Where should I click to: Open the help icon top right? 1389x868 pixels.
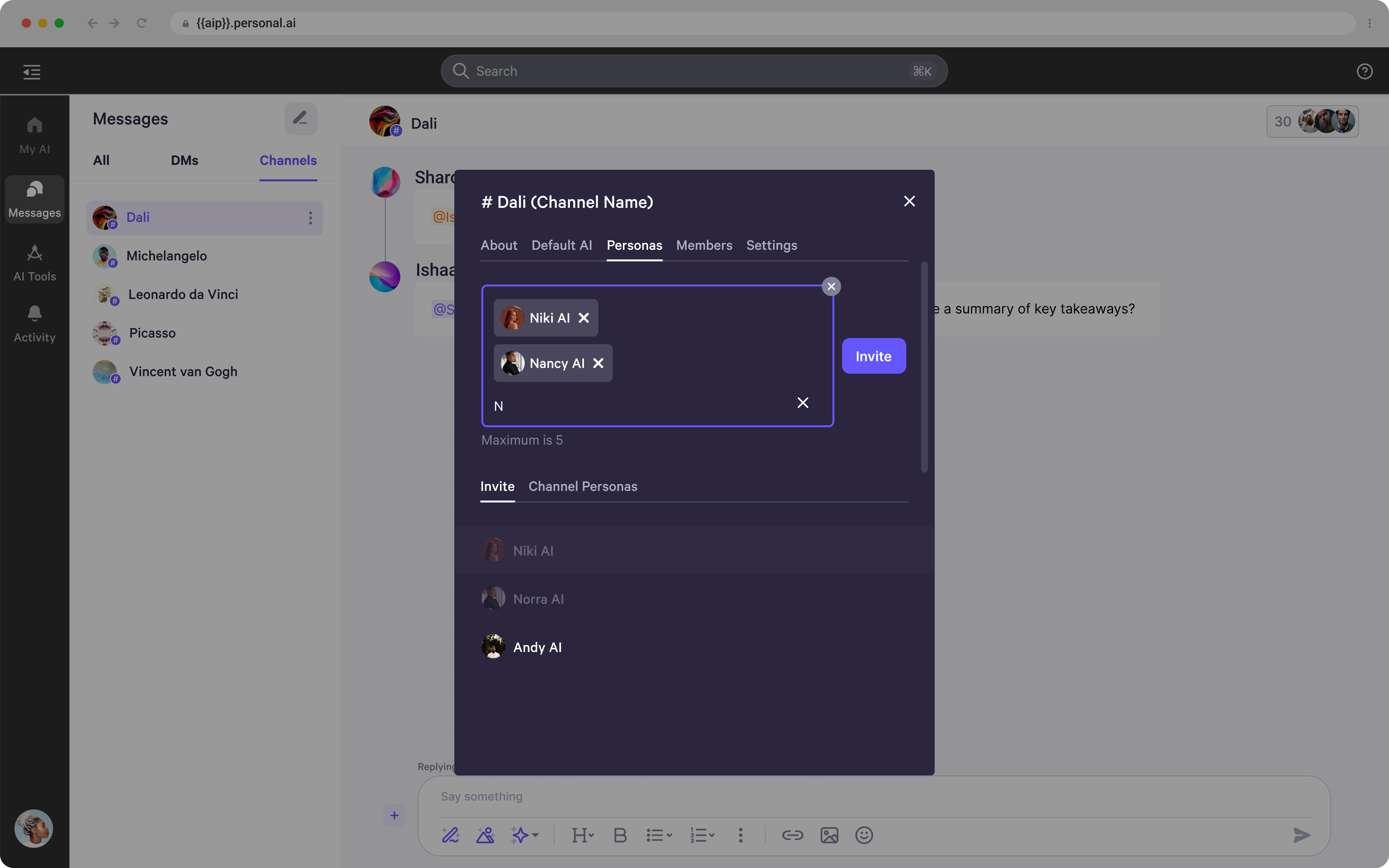pos(1364,71)
